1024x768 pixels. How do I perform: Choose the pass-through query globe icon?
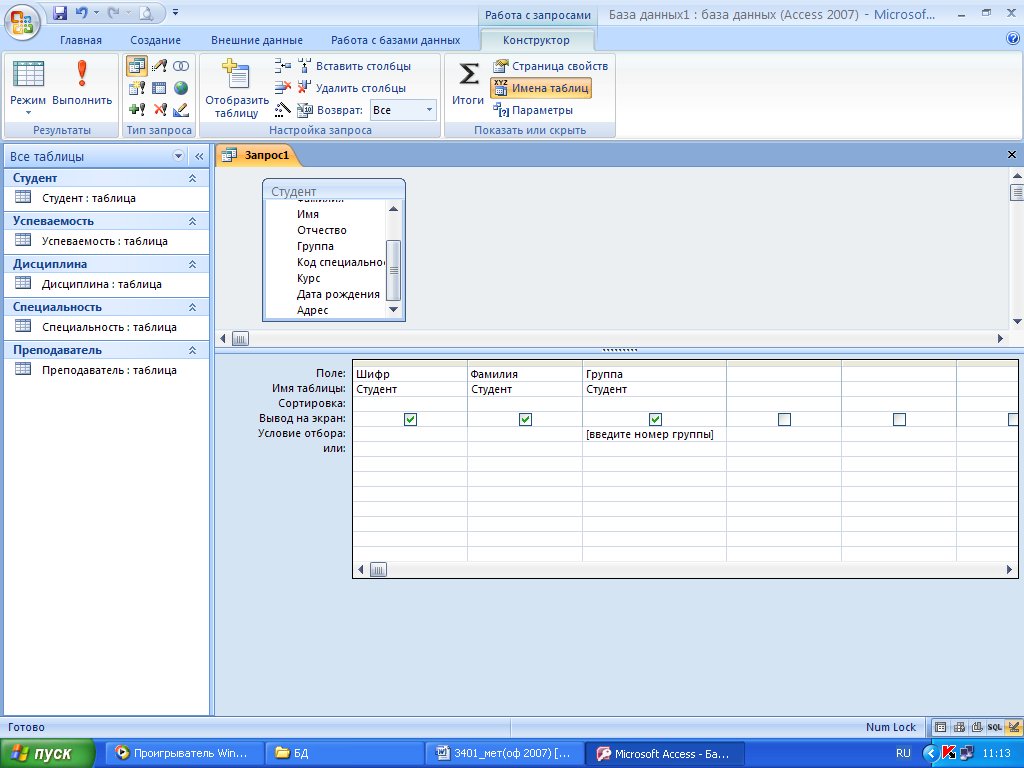(x=181, y=88)
